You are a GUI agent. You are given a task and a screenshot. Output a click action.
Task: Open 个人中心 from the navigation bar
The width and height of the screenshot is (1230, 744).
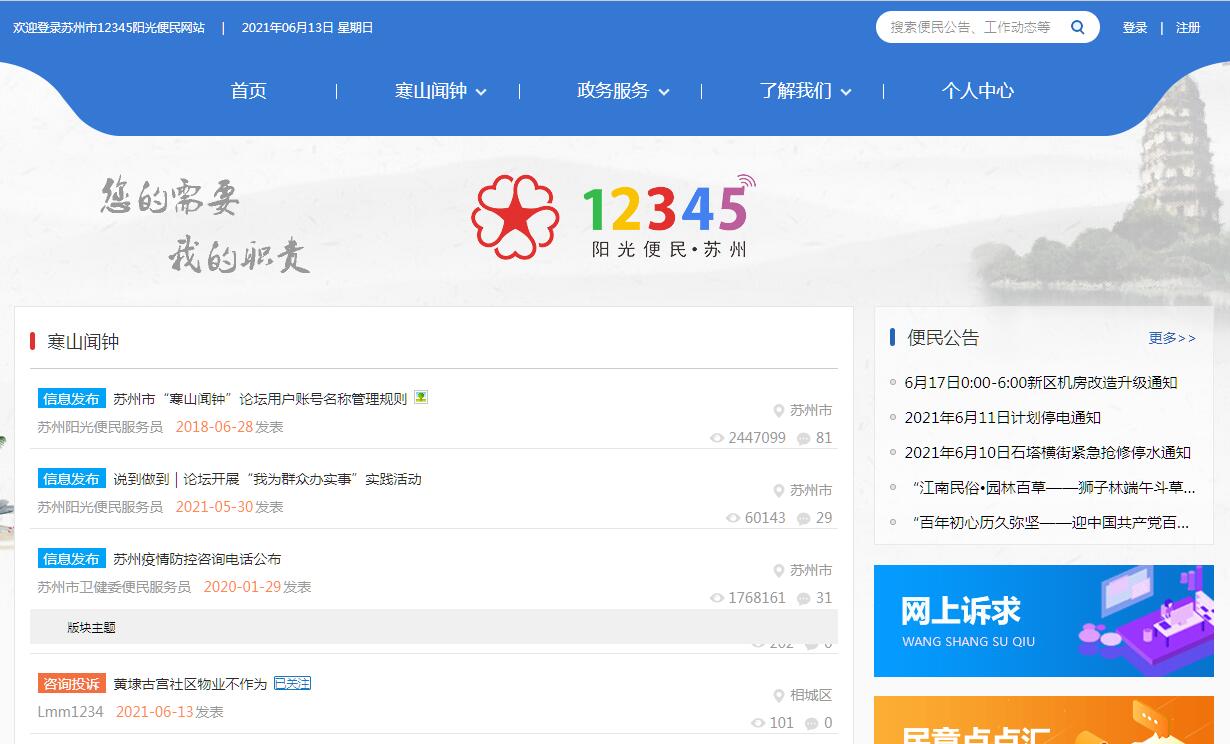[977, 91]
